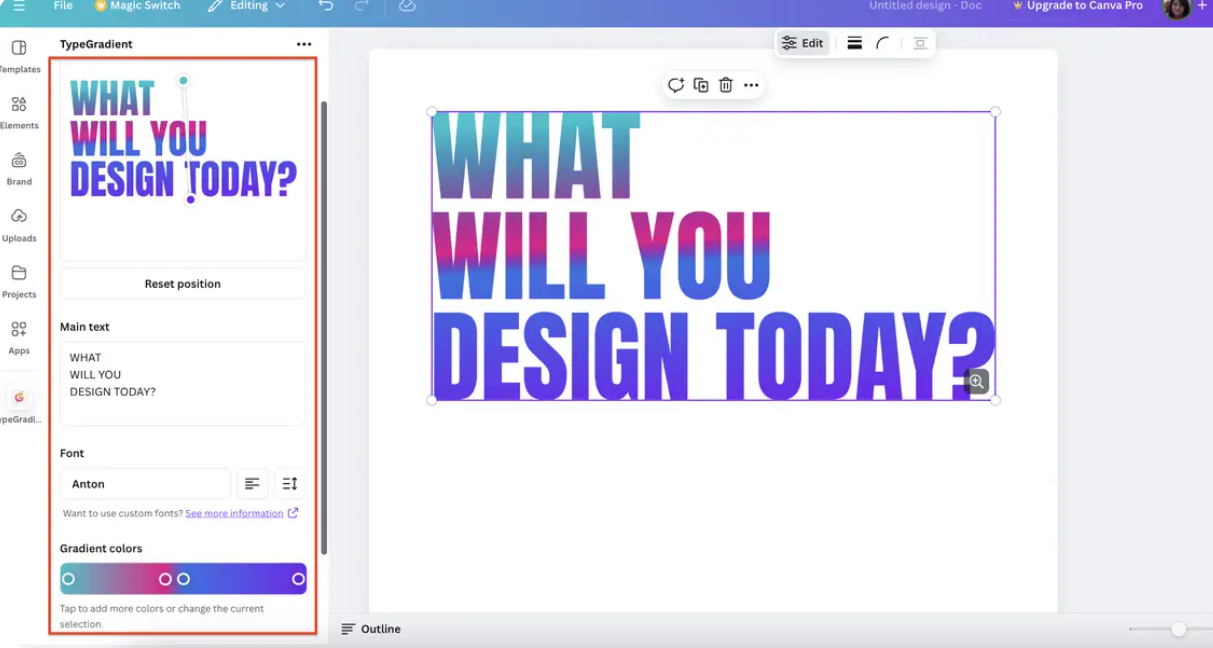Undo the last action
This screenshot has width=1213, height=648.
point(326,6)
